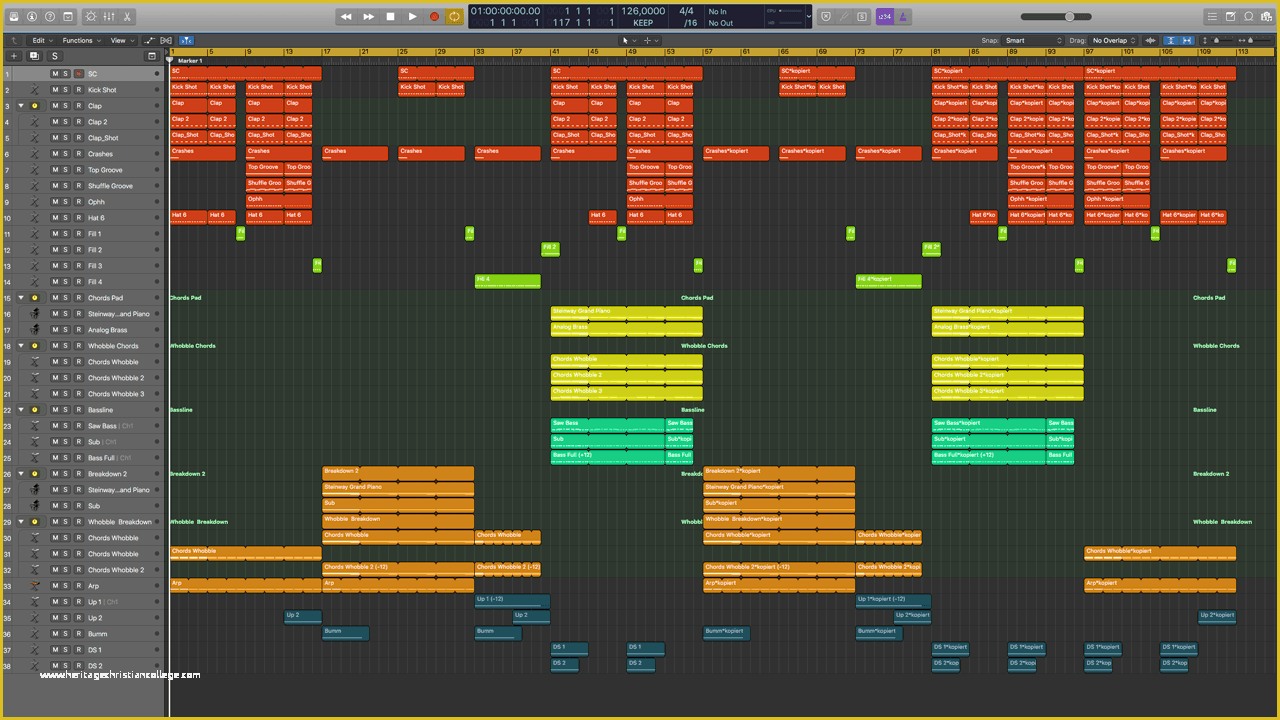Image resolution: width=1280 pixels, height=720 pixels.
Task: Click the red Record button
Action: tap(434, 17)
